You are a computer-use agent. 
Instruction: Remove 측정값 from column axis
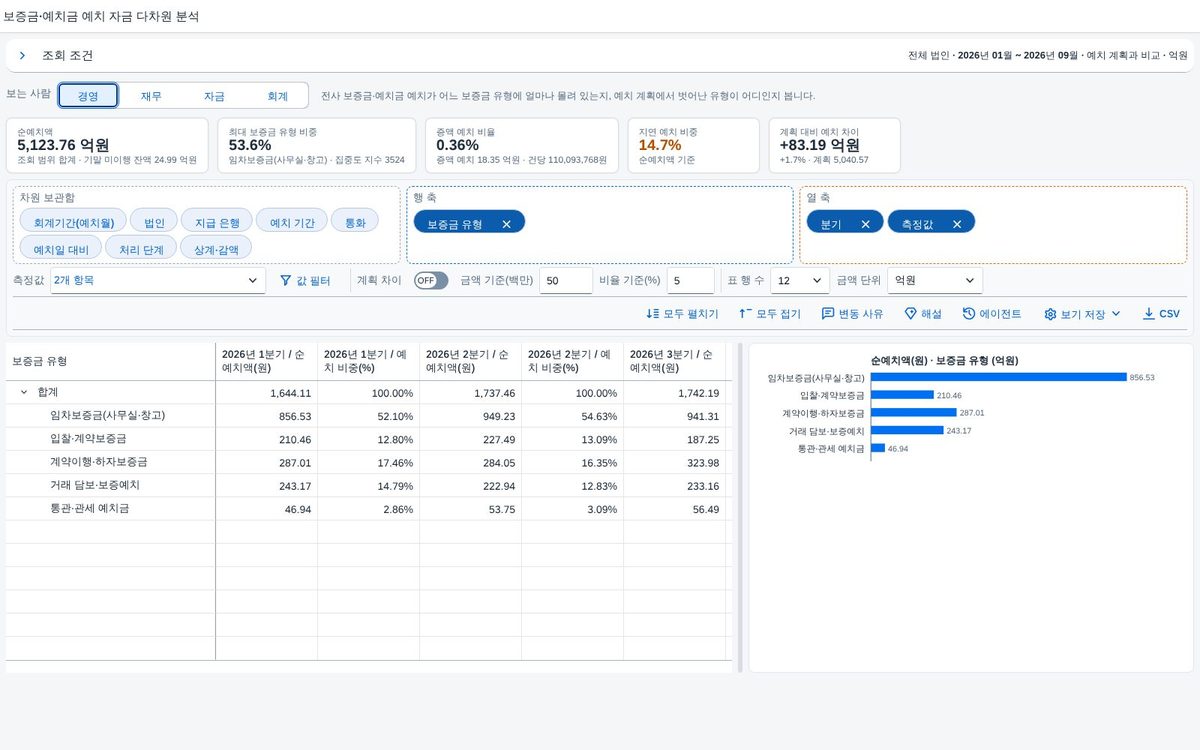(957, 224)
